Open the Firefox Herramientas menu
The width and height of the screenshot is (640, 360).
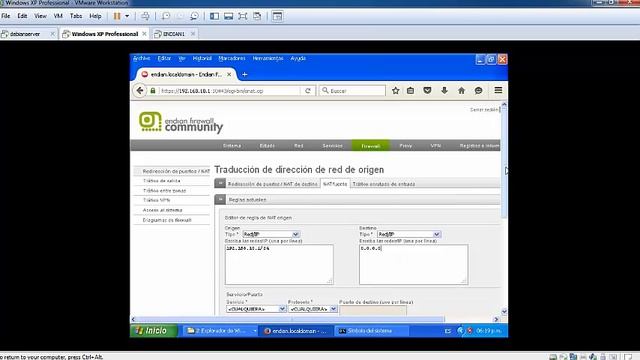(268, 58)
